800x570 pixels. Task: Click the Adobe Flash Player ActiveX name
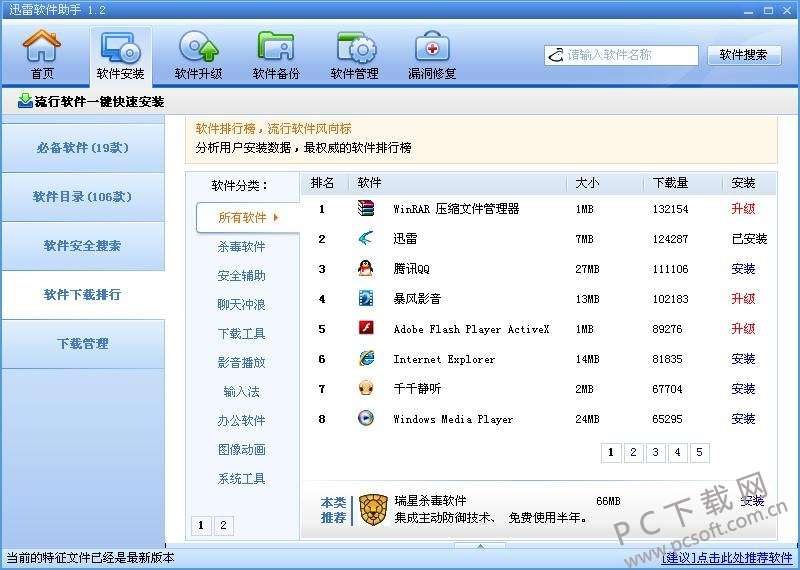pos(471,329)
